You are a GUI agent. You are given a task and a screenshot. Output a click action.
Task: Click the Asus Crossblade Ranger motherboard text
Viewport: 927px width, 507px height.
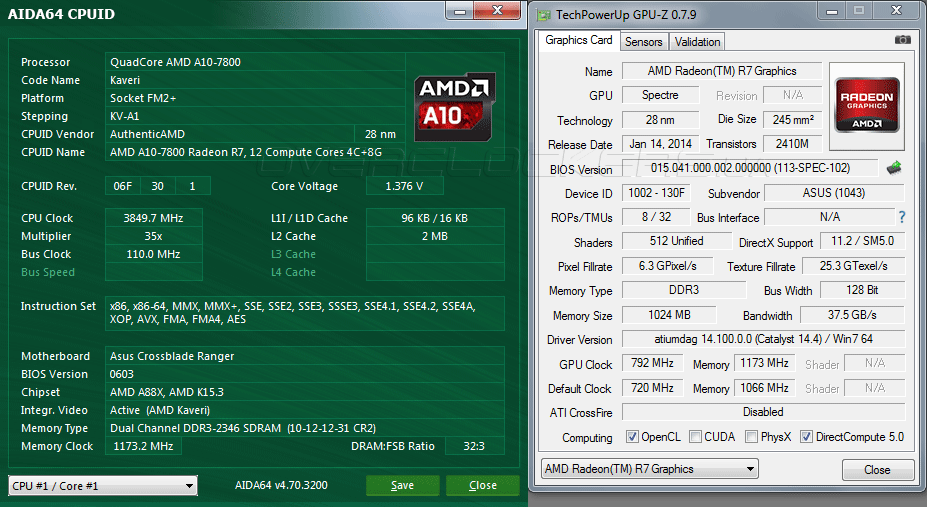pos(172,356)
